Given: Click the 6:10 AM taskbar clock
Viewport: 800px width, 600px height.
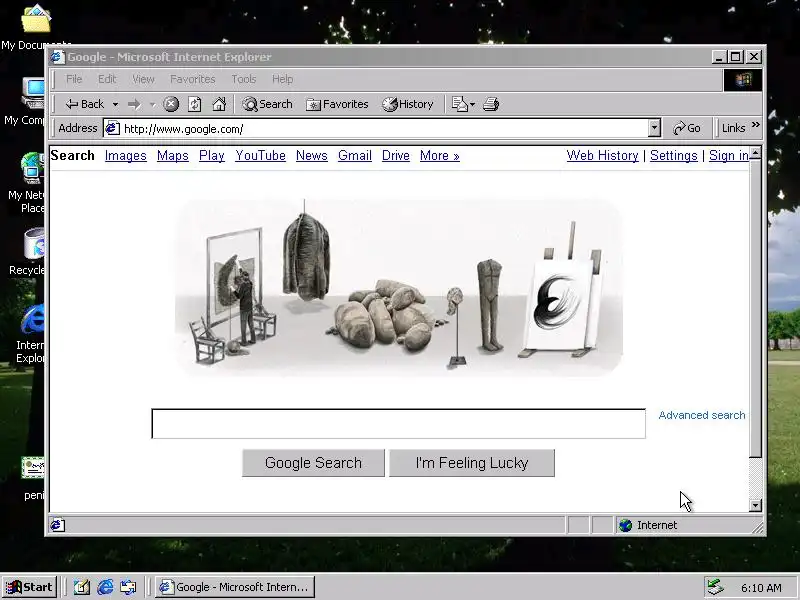Looking at the screenshot, I should click(761, 588).
